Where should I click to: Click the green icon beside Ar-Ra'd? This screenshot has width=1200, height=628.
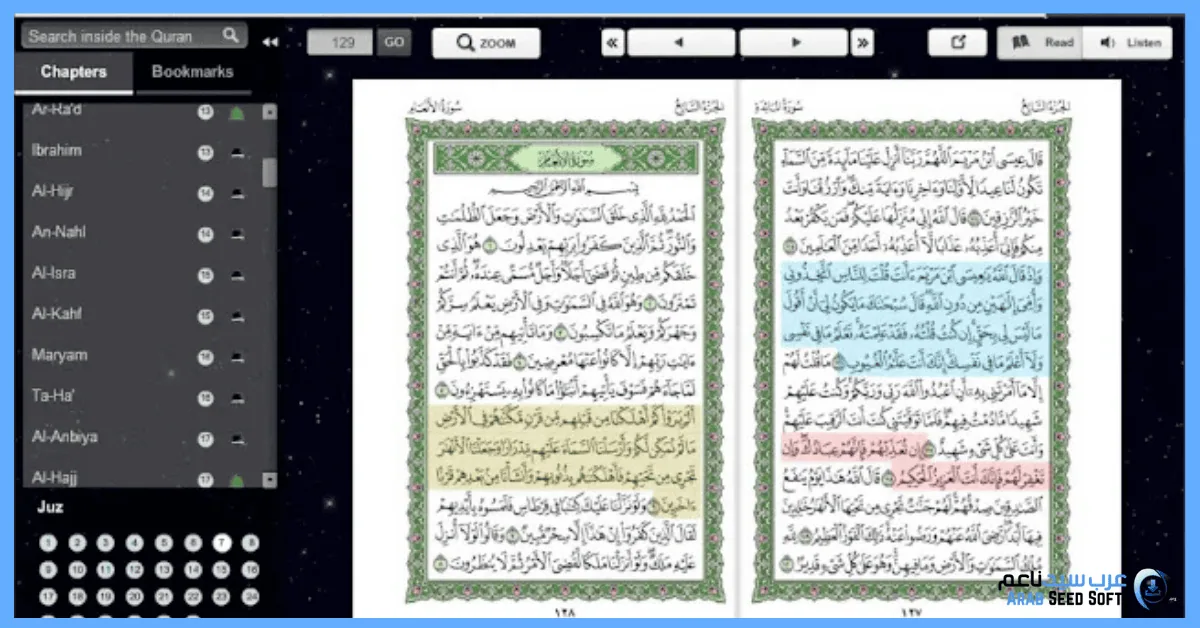pos(237,113)
